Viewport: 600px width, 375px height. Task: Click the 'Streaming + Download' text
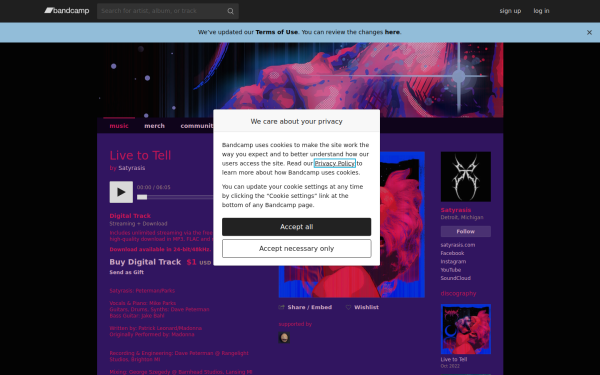pos(138,224)
